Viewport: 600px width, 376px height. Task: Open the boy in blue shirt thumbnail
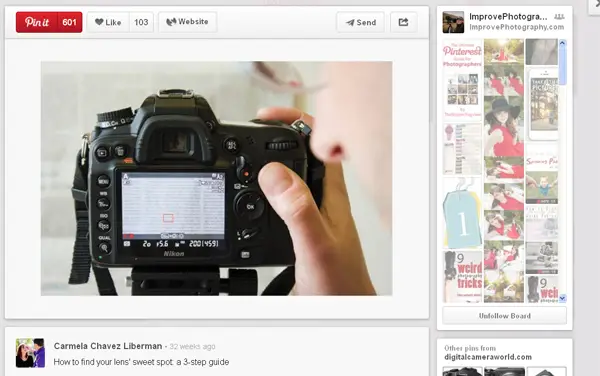click(542, 188)
